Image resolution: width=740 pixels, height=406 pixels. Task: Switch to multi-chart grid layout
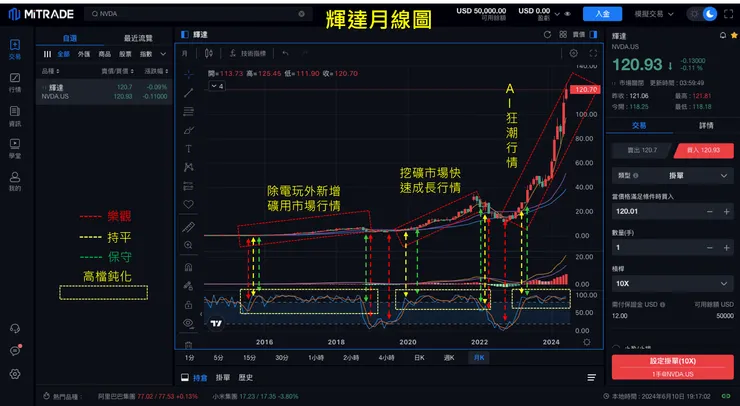[563, 34]
